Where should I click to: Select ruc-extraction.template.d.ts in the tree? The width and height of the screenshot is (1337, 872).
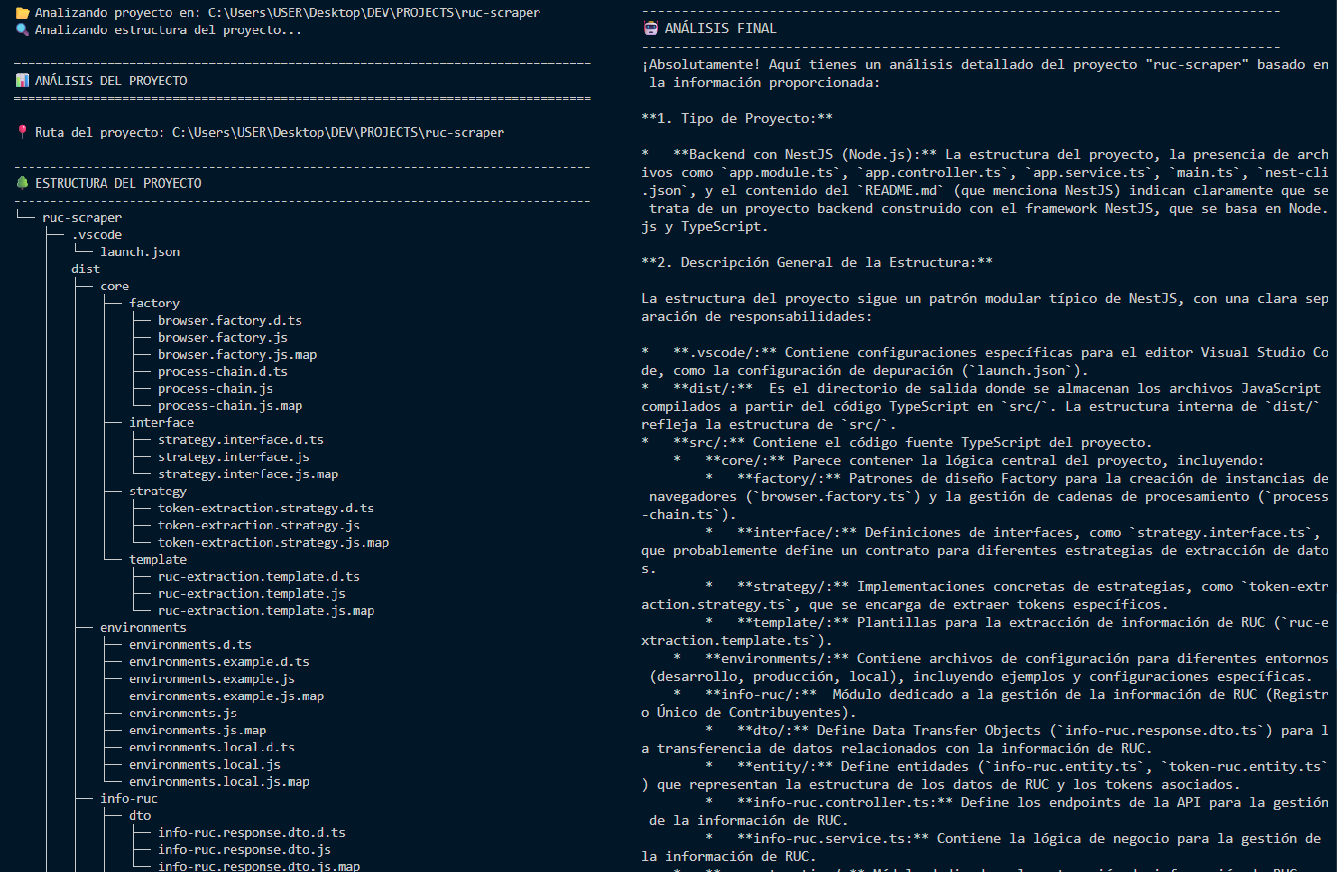click(258, 576)
